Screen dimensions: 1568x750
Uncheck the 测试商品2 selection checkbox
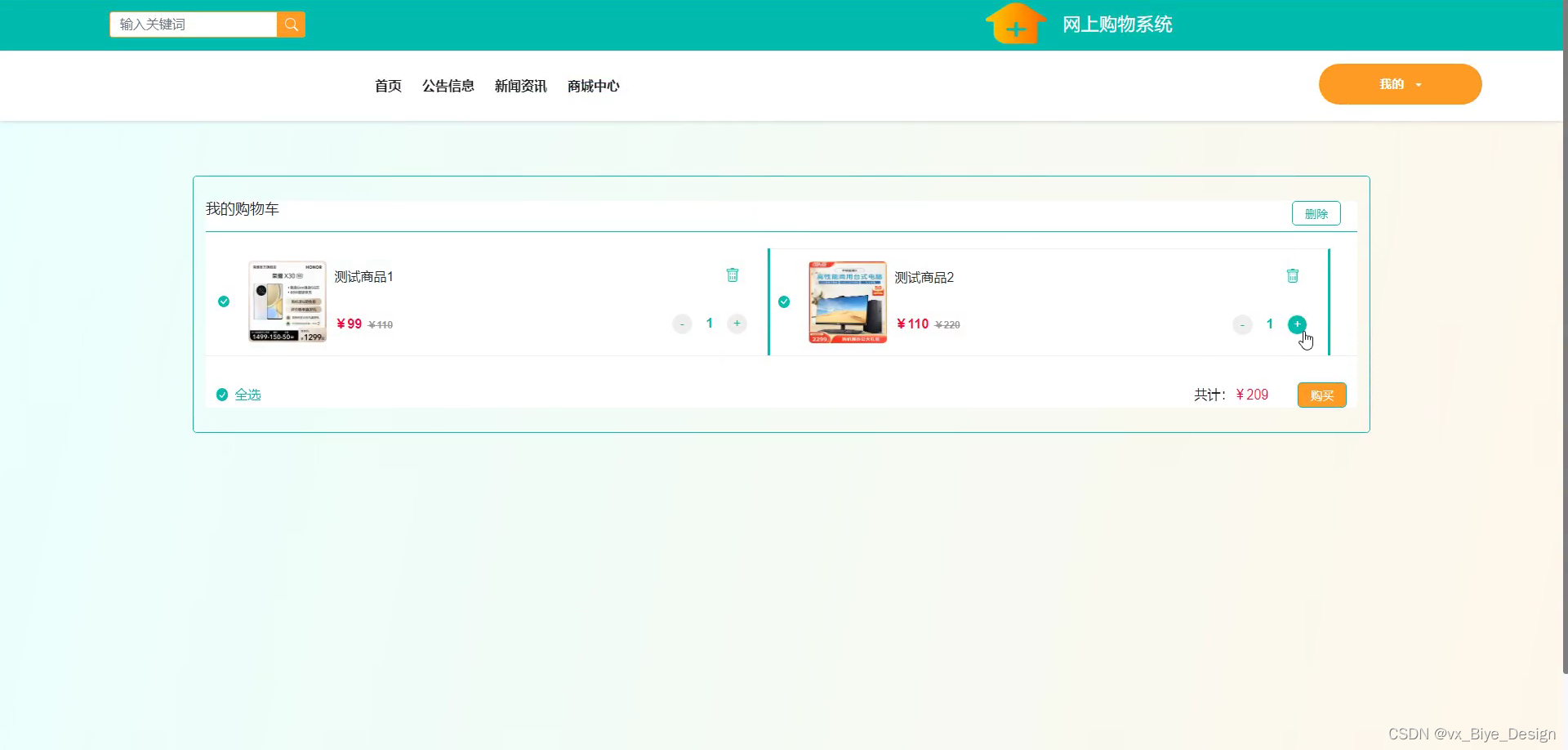(784, 302)
